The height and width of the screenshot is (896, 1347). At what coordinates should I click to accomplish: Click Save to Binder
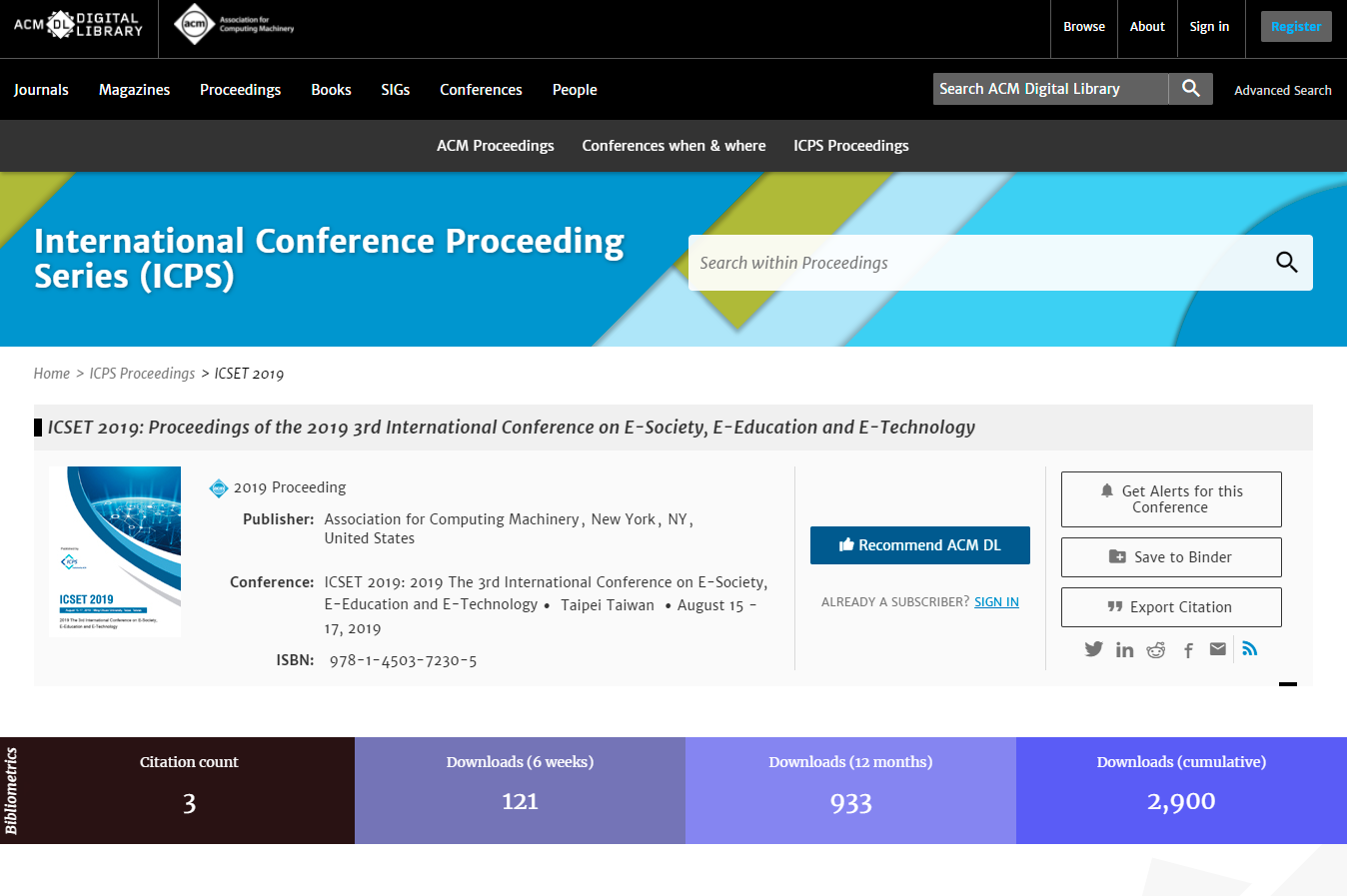pyautogui.click(x=1171, y=557)
